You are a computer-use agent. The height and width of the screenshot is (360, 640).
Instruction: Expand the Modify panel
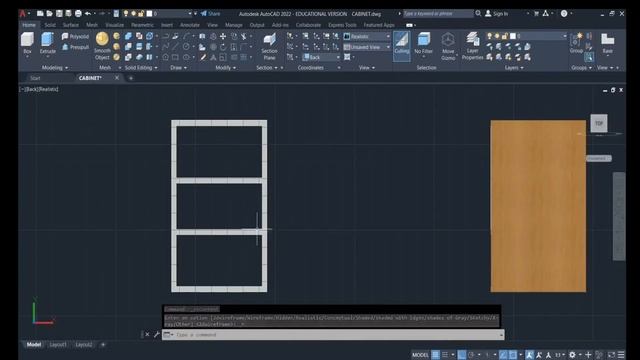pyautogui.click(x=225, y=68)
